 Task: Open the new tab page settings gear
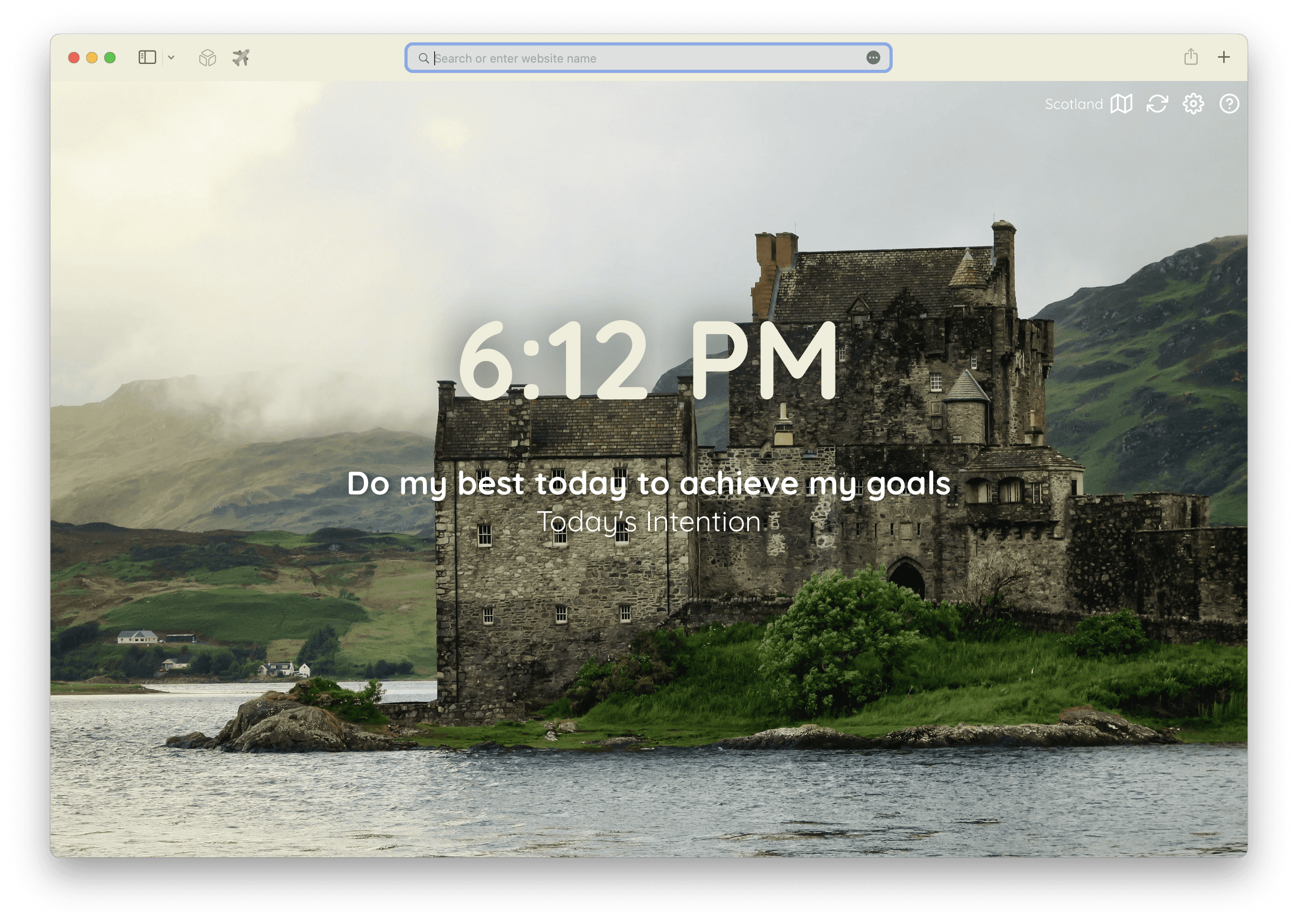[x=1193, y=104]
